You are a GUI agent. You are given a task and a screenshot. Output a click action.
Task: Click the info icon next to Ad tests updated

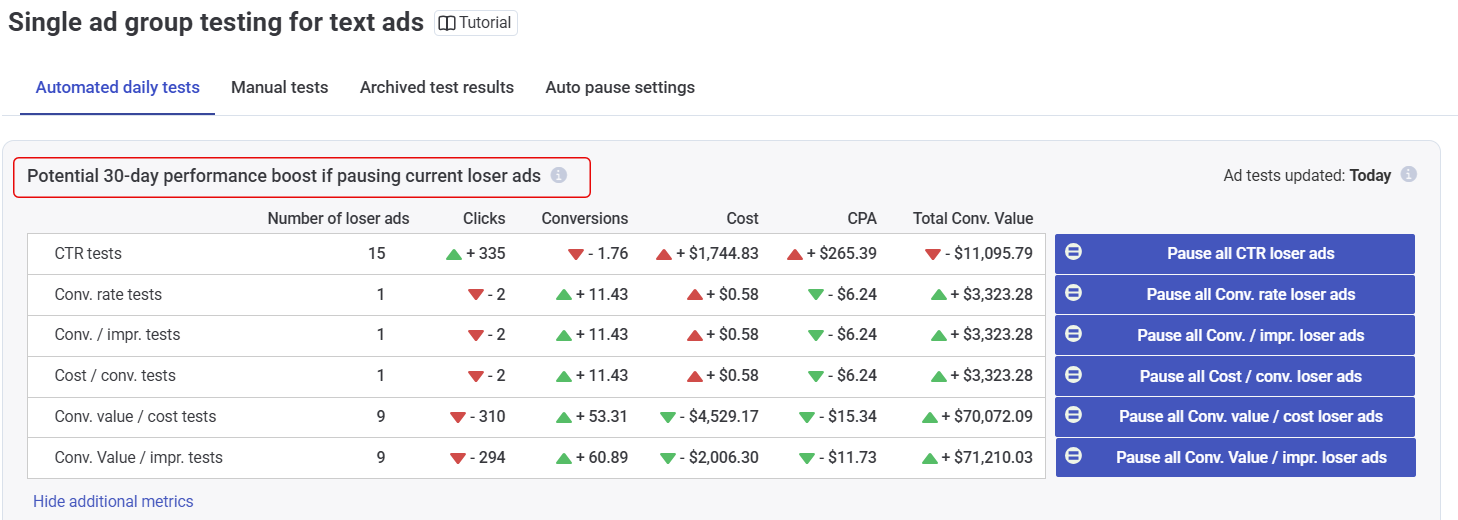[1408, 175]
